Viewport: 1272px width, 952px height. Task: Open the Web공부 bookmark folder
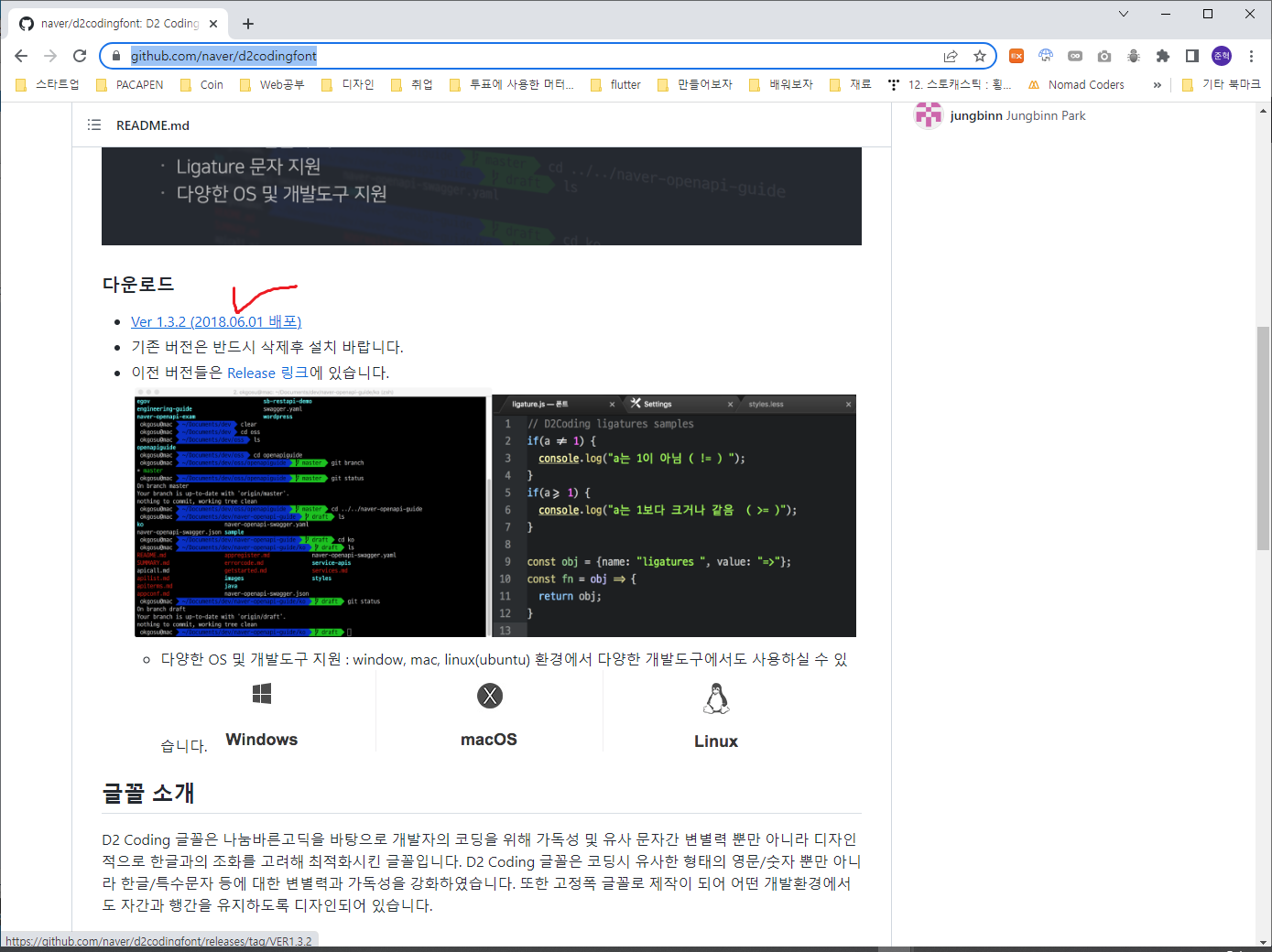(272, 84)
